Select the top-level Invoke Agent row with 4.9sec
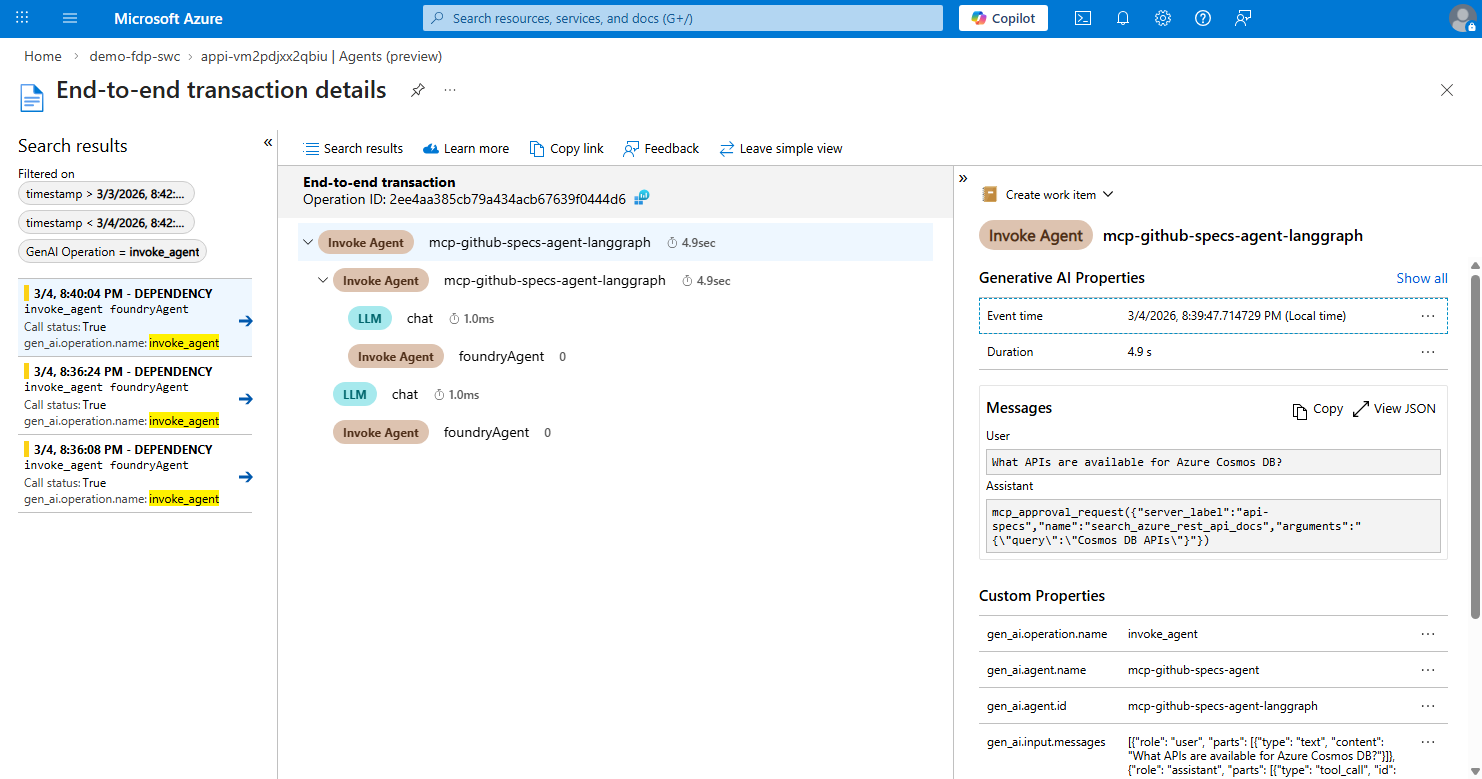Image resolution: width=1482 pixels, height=779 pixels. tap(615, 242)
